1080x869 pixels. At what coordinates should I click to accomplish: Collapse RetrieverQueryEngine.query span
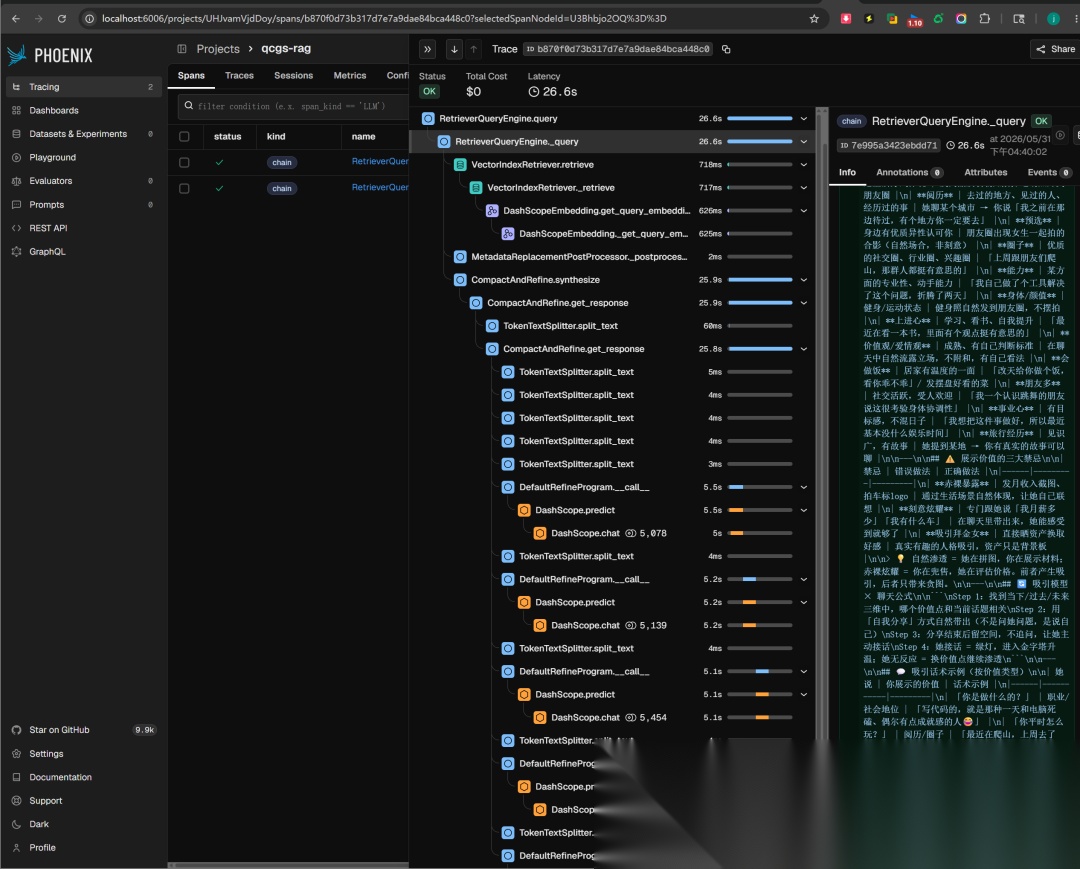(804, 118)
